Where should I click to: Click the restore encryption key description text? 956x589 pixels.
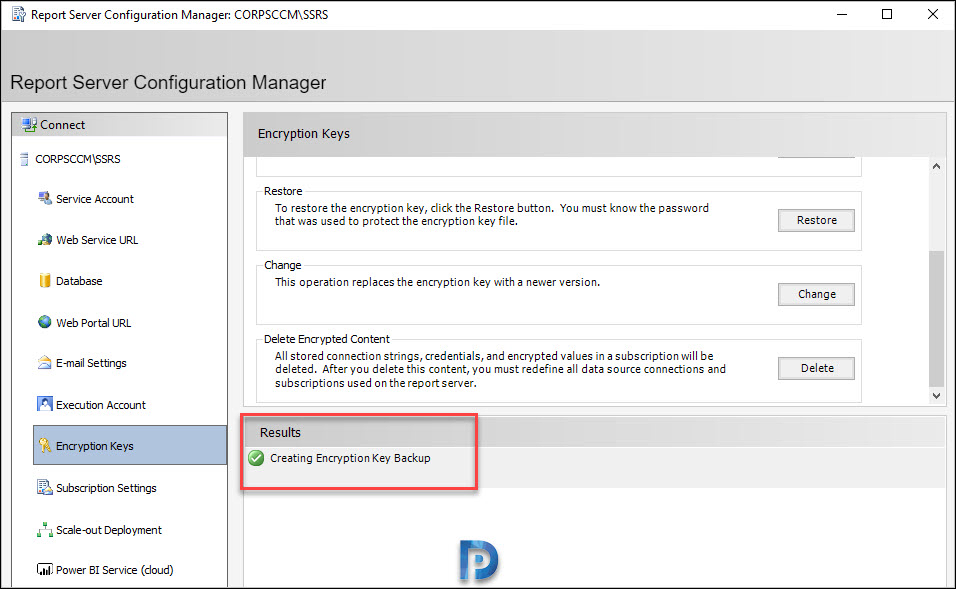point(491,215)
